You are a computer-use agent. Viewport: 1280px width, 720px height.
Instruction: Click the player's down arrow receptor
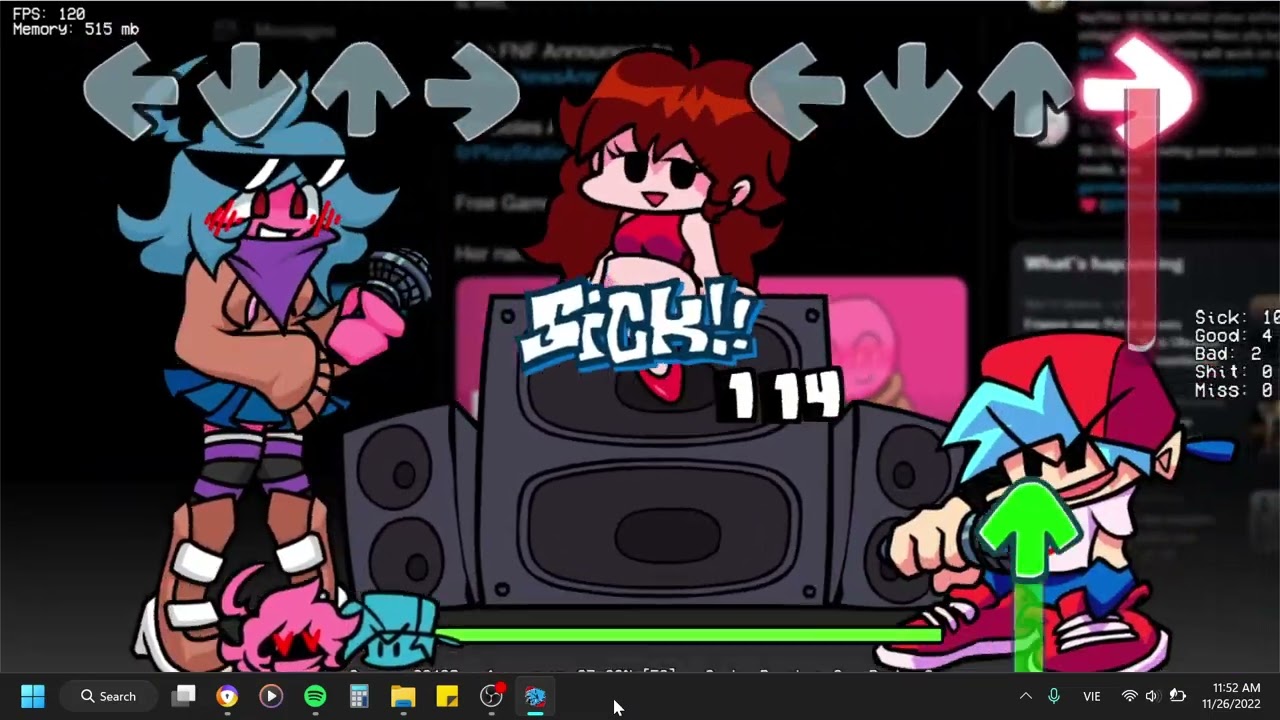(x=911, y=91)
